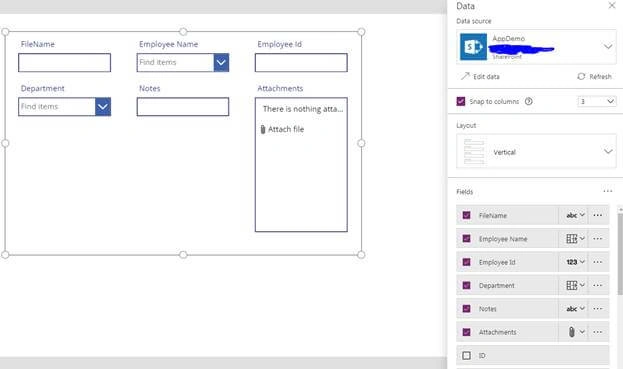Check the ID field checkbox
Screen dimensions: 623x369
point(466,355)
